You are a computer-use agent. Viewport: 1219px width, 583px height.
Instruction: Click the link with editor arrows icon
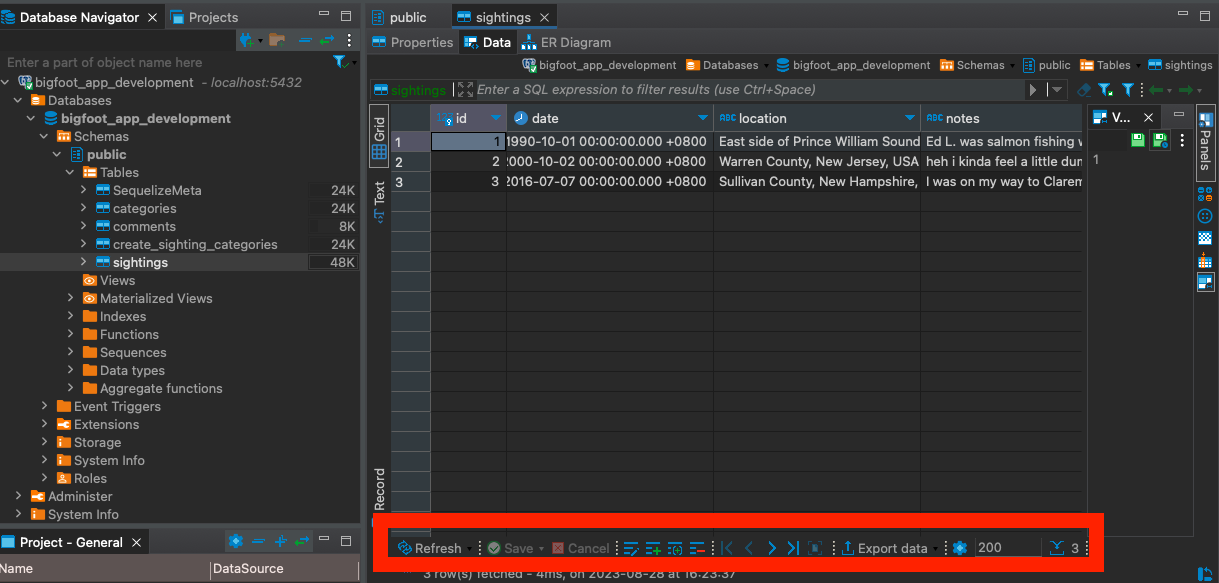pos(327,41)
